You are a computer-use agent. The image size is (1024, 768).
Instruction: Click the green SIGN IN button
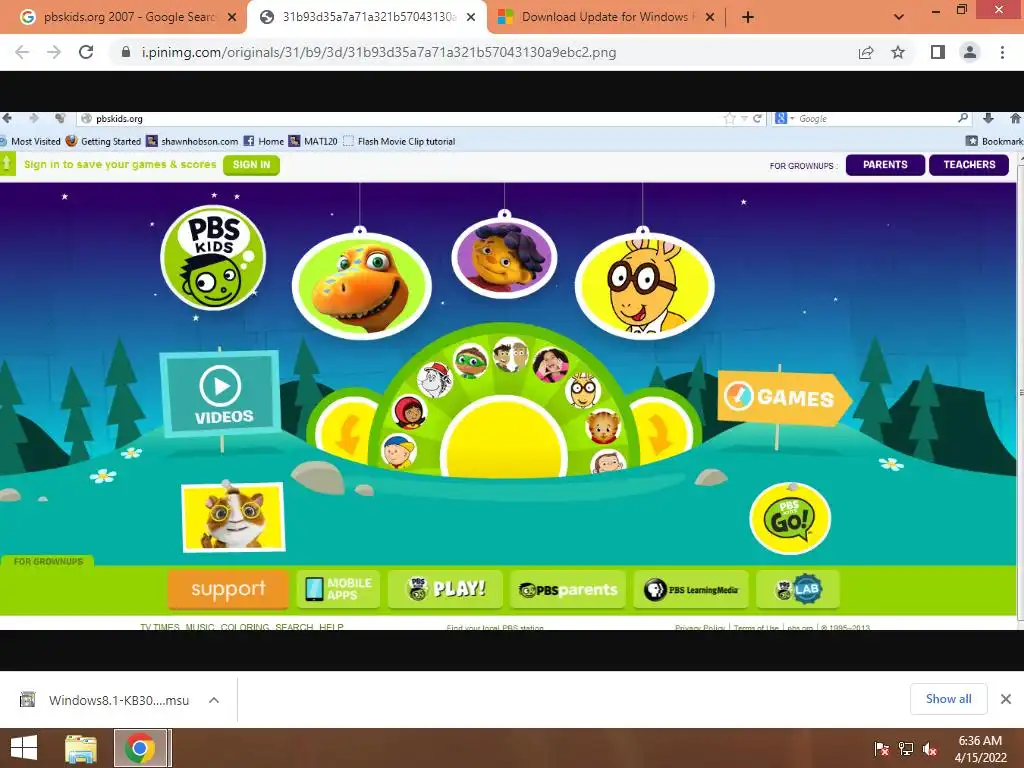click(251, 165)
